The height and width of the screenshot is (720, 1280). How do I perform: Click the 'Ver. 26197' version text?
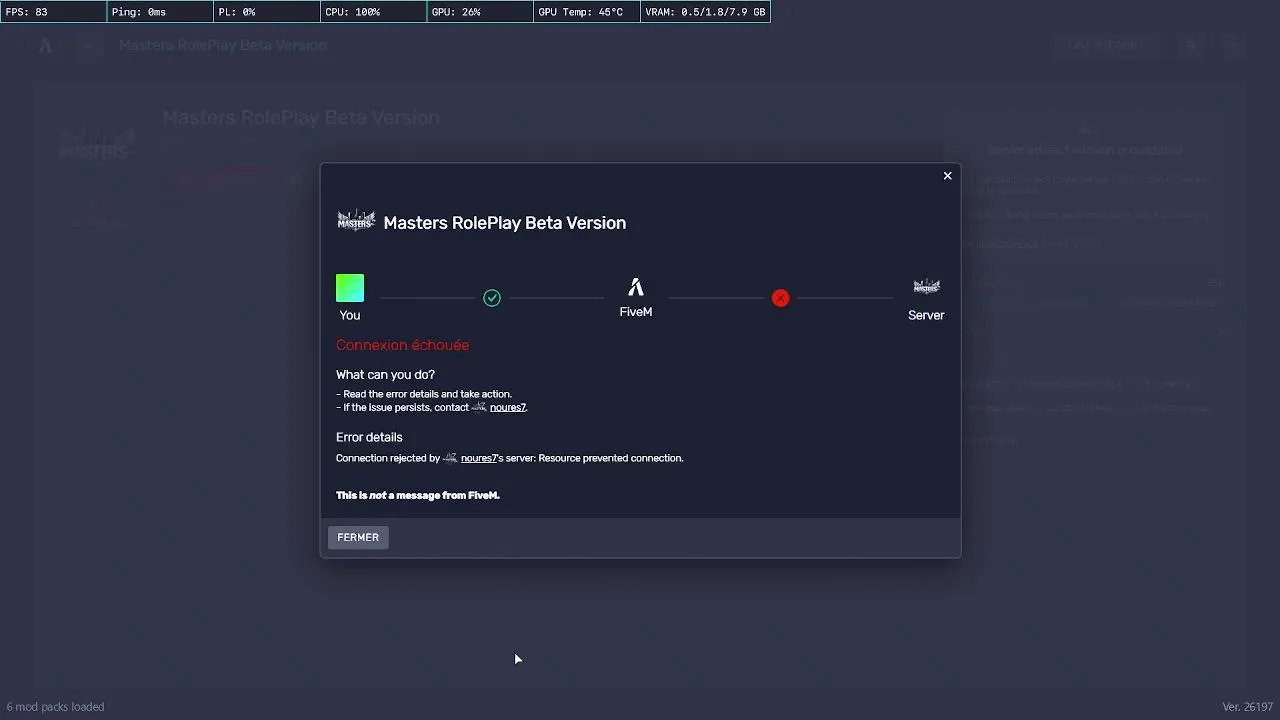(1248, 707)
